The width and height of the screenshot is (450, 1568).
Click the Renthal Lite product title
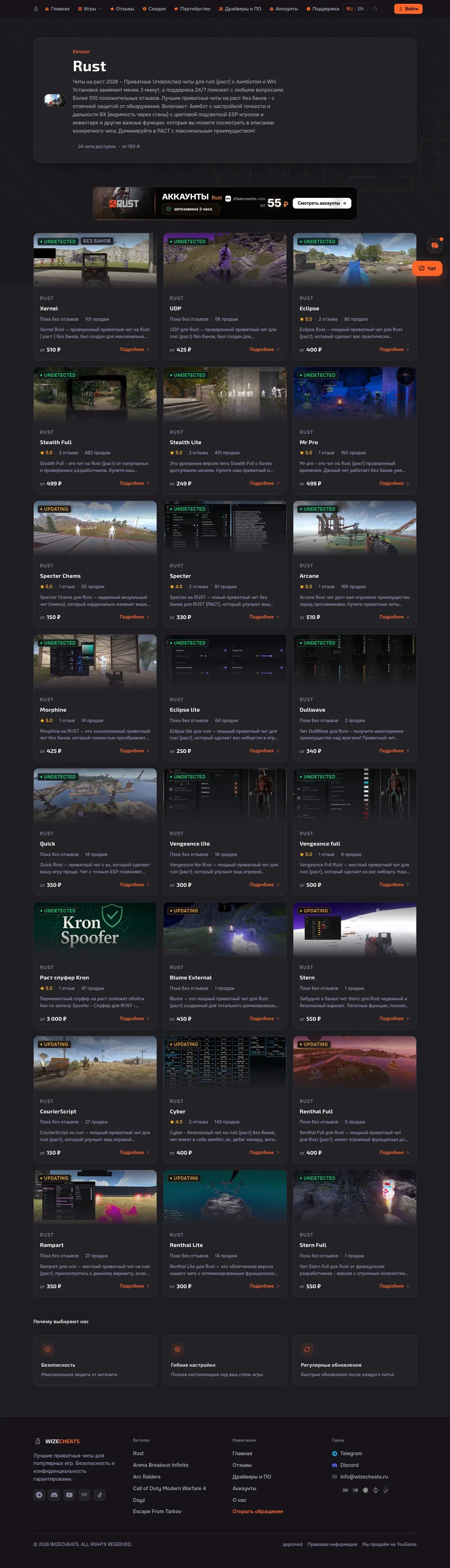(x=186, y=1245)
